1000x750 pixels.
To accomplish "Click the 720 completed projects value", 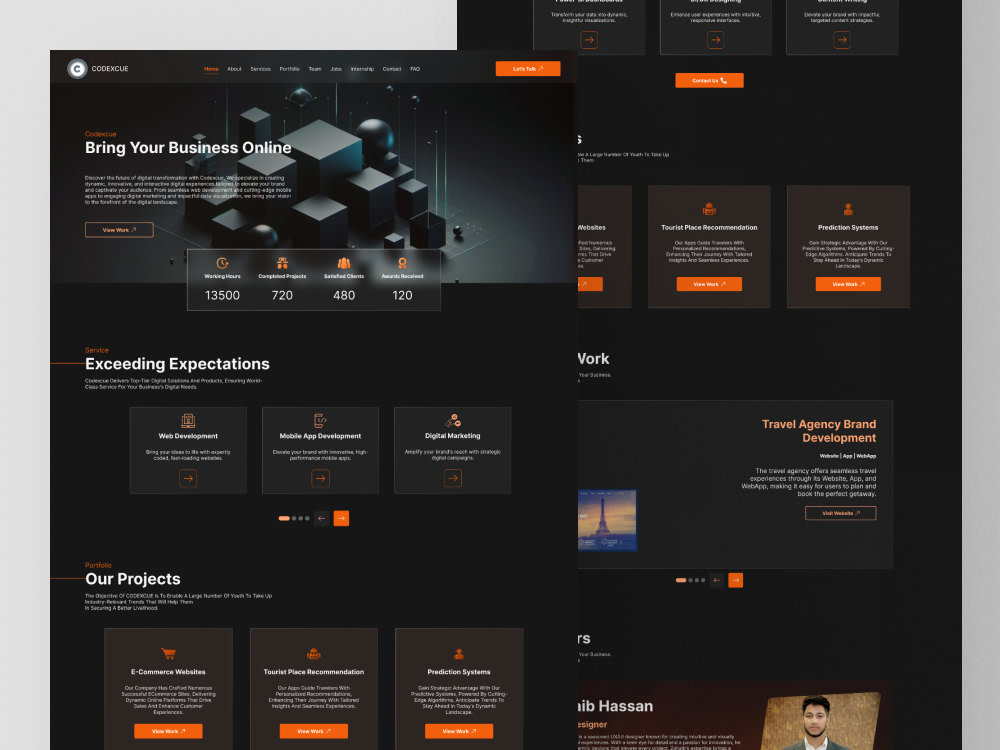I will pyautogui.click(x=282, y=295).
